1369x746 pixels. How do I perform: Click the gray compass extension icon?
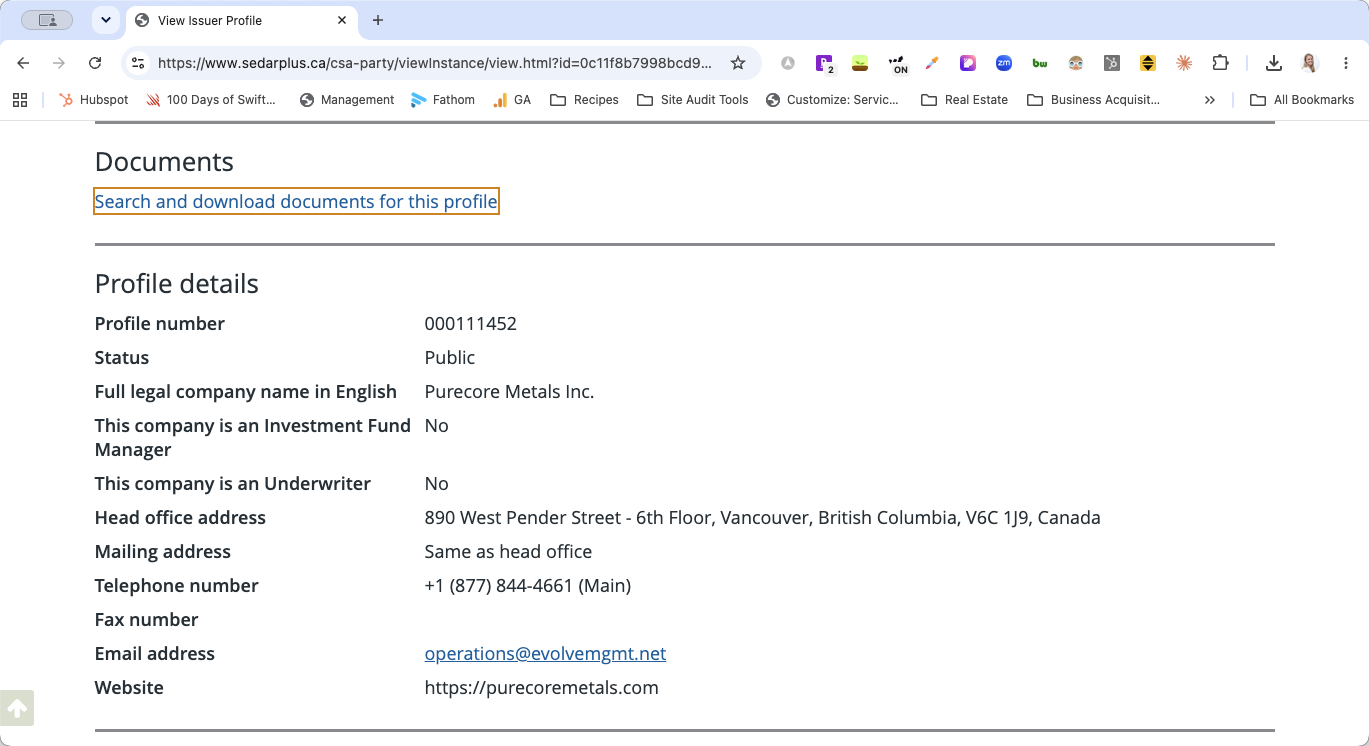tap(788, 63)
